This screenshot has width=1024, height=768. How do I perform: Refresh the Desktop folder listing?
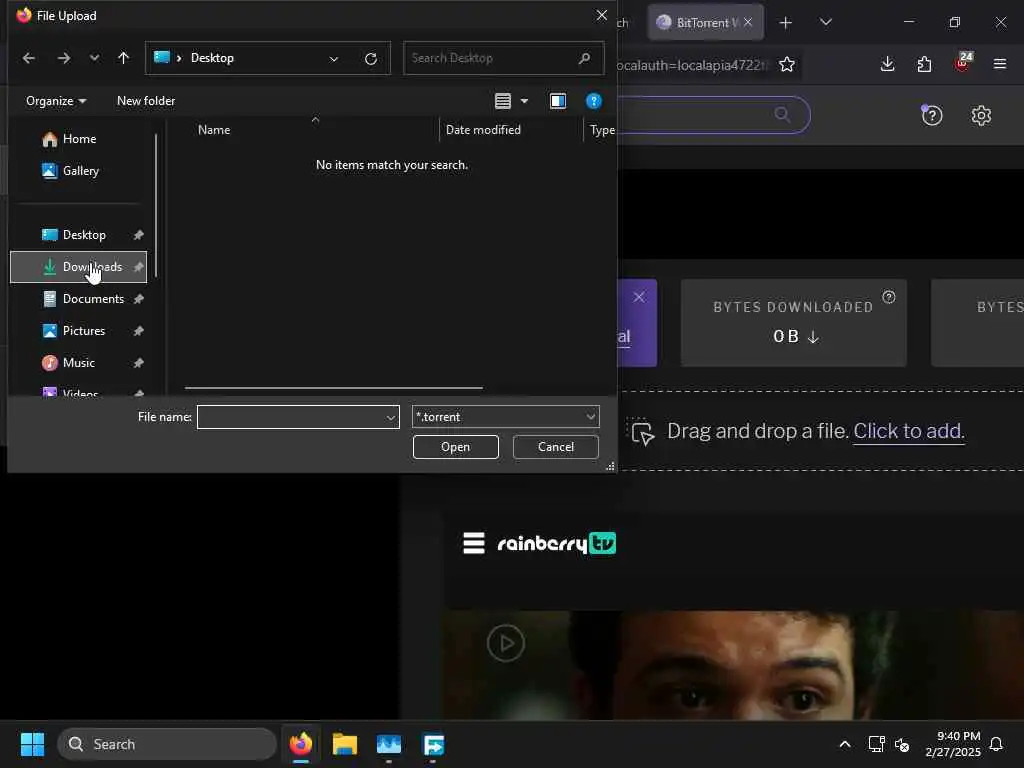(371, 59)
